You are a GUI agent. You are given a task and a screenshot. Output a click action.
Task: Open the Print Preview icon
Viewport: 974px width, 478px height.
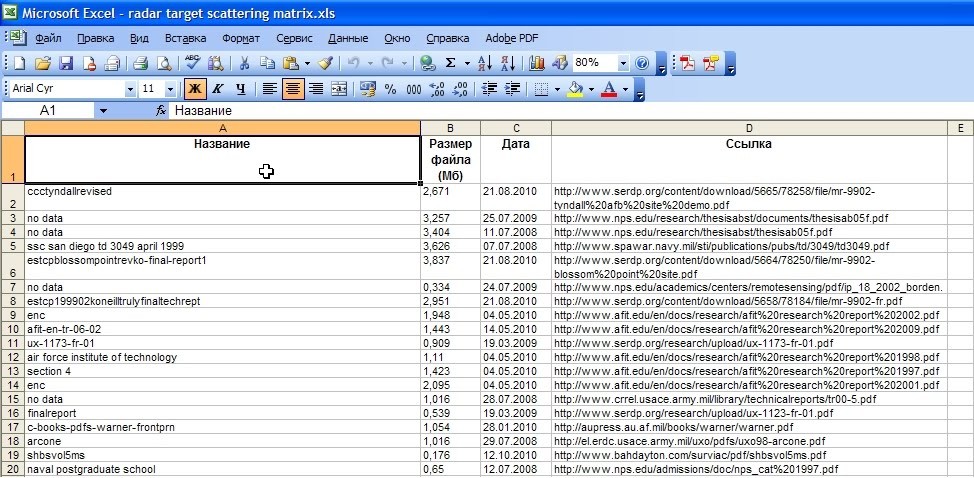164,63
